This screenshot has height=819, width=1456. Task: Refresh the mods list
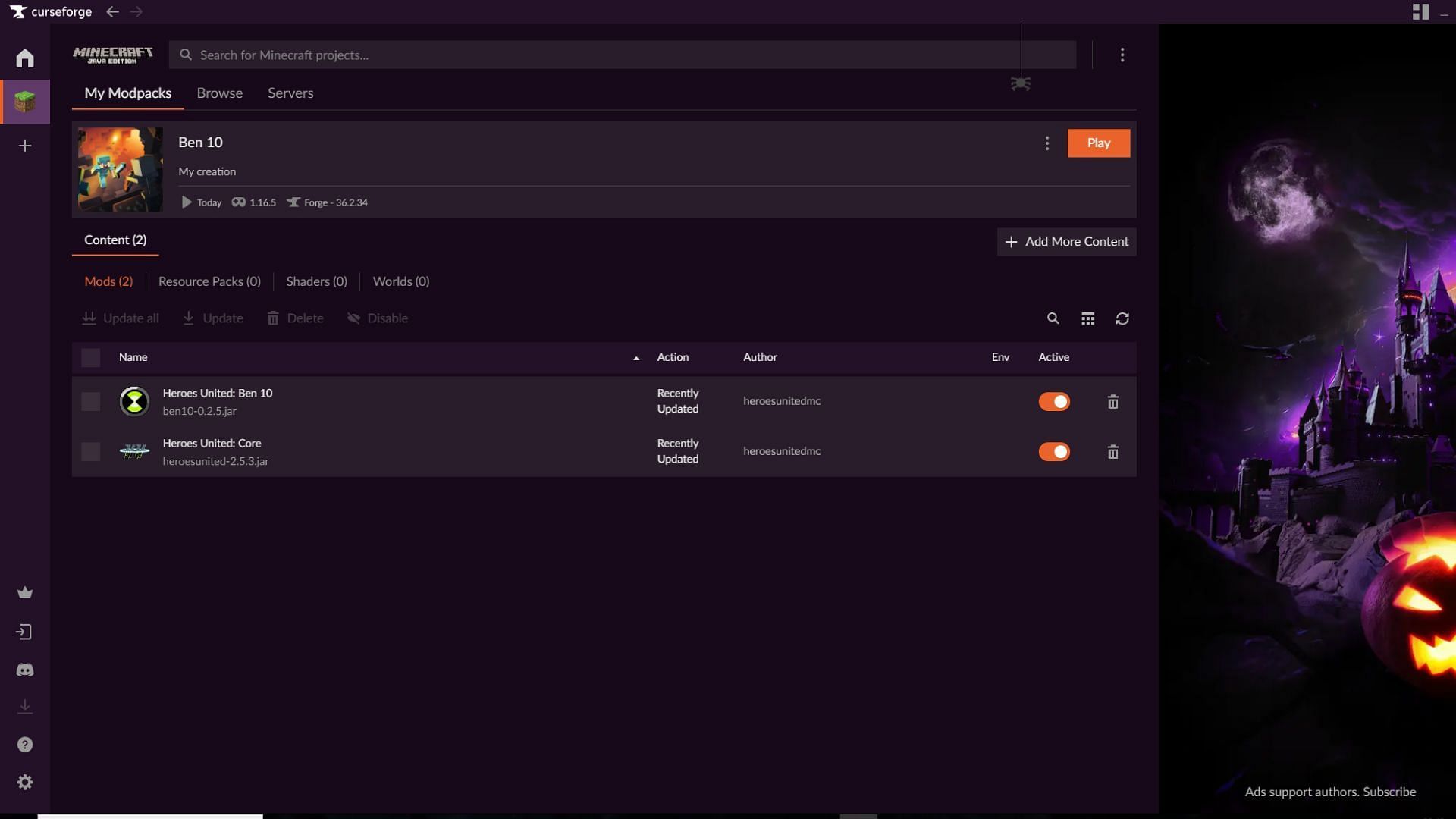1122,318
